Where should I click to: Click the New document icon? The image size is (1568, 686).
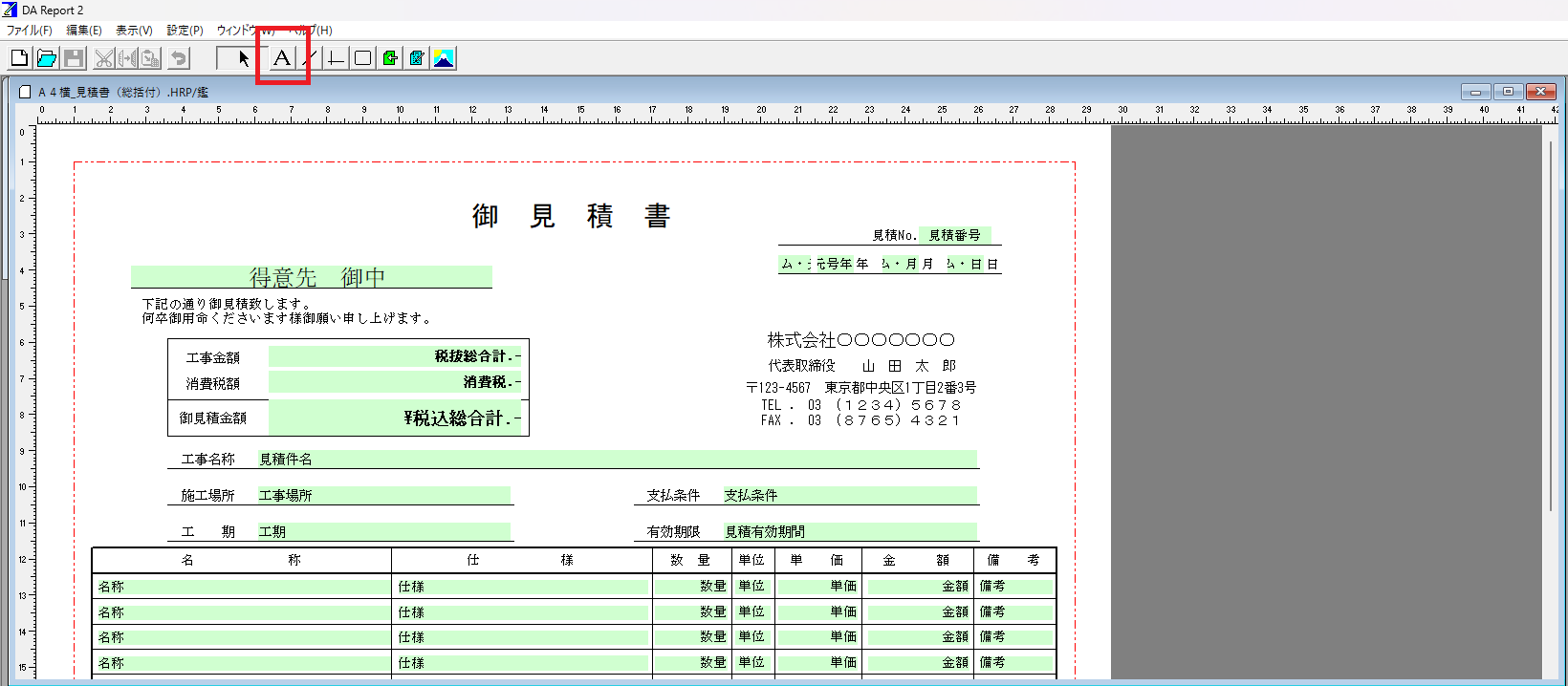pos(19,58)
